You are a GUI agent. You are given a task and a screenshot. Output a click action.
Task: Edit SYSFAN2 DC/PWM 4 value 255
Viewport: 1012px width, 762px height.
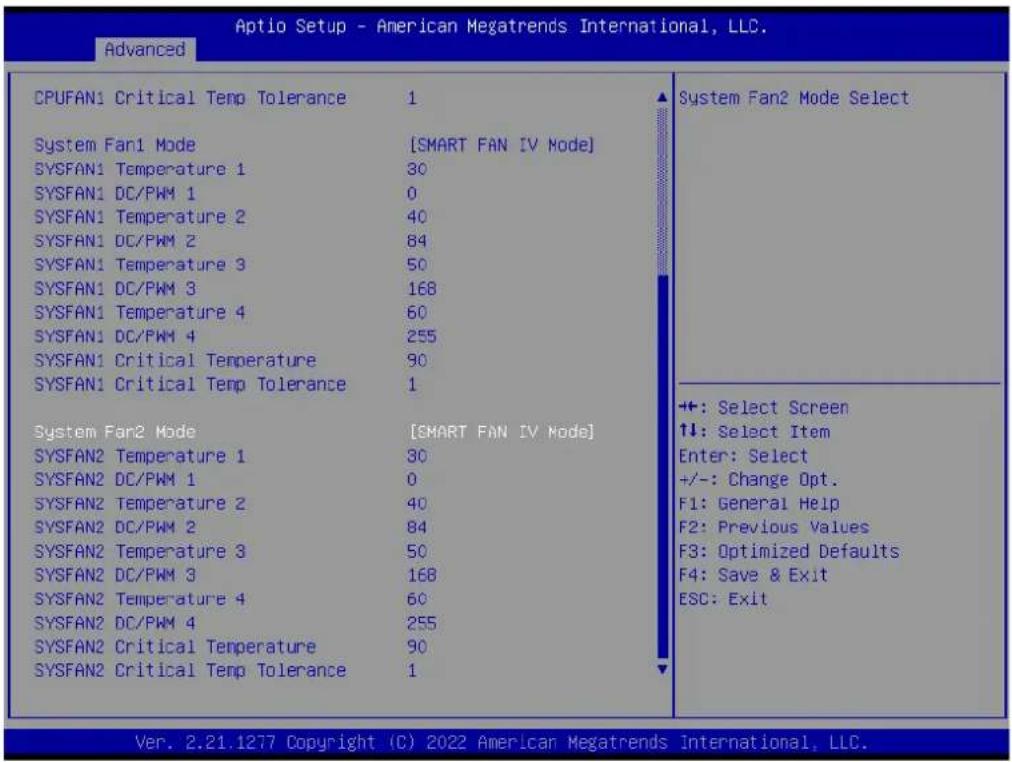click(x=422, y=623)
